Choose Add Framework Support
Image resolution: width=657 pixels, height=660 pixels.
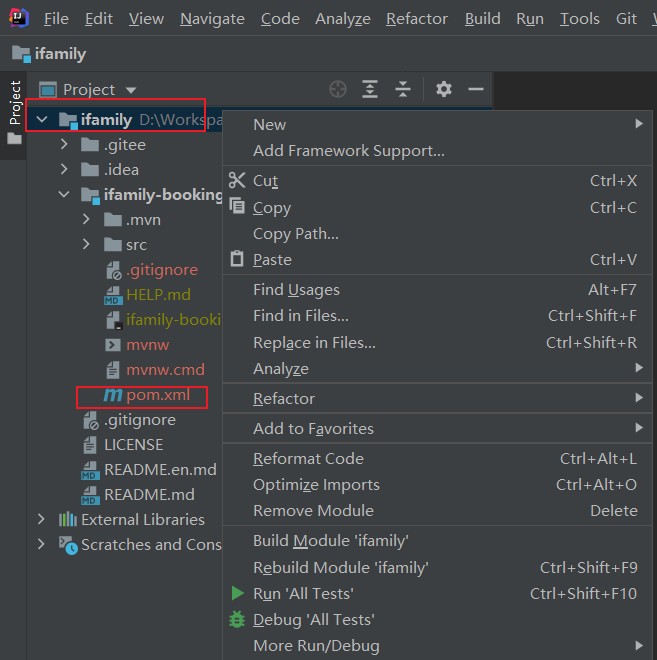(437, 150)
